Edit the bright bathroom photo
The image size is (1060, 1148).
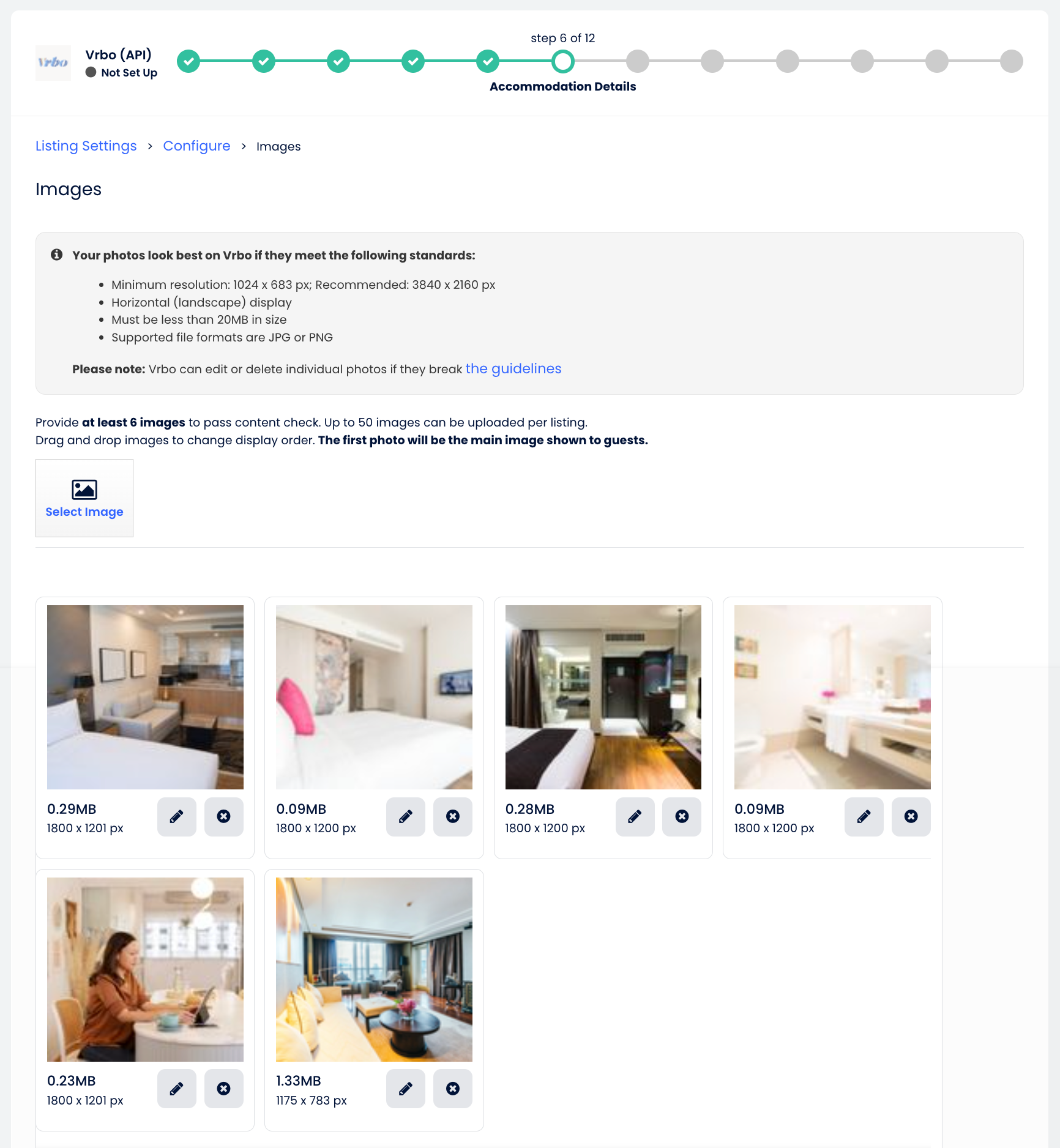pos(864,816)
